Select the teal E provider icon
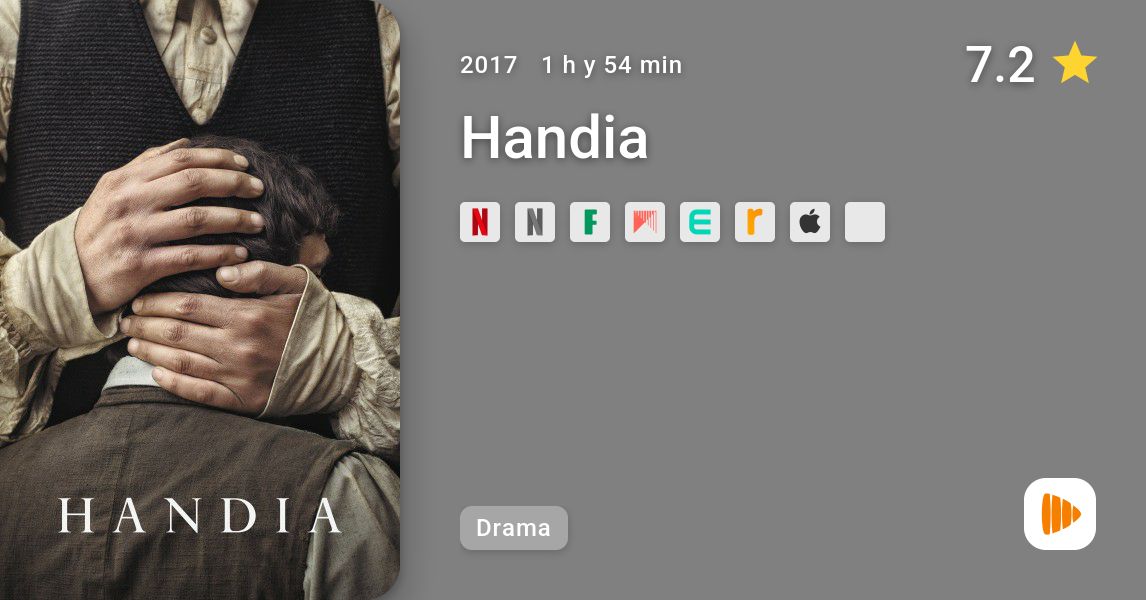Image resolution: width=1146 pixels, height=600 pixels. tap(700, 222)
